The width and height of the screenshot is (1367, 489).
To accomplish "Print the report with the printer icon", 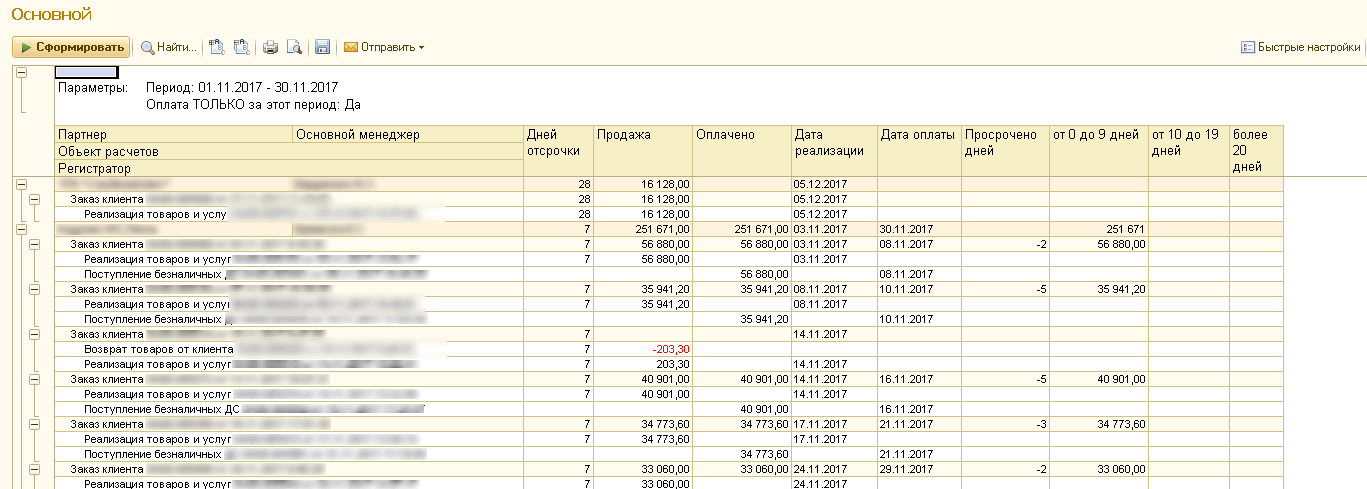I will [x=270, y=47].
